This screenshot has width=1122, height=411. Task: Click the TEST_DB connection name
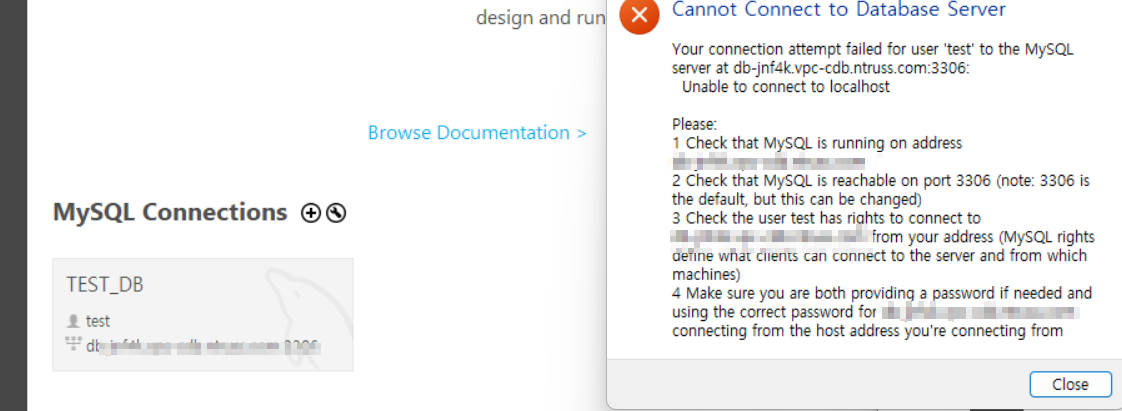(x=105, y=284)
